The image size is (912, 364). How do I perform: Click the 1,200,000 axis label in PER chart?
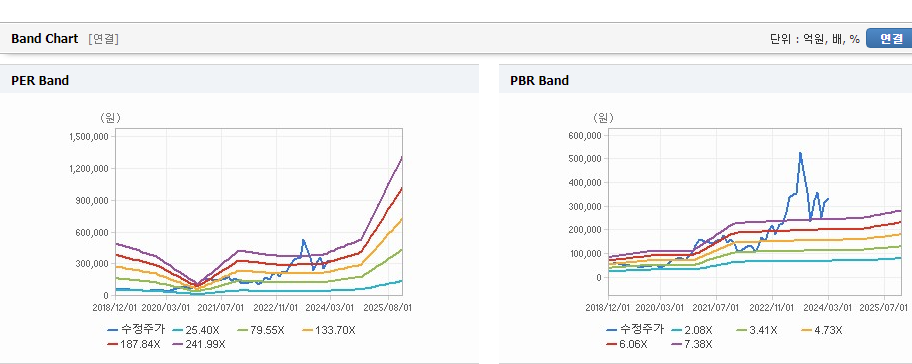89,169
